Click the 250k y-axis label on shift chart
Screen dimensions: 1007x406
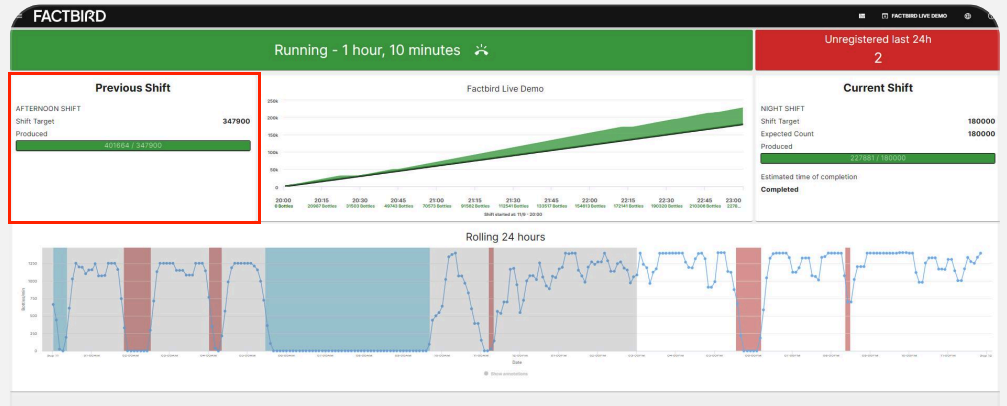(x=273, y=102)
